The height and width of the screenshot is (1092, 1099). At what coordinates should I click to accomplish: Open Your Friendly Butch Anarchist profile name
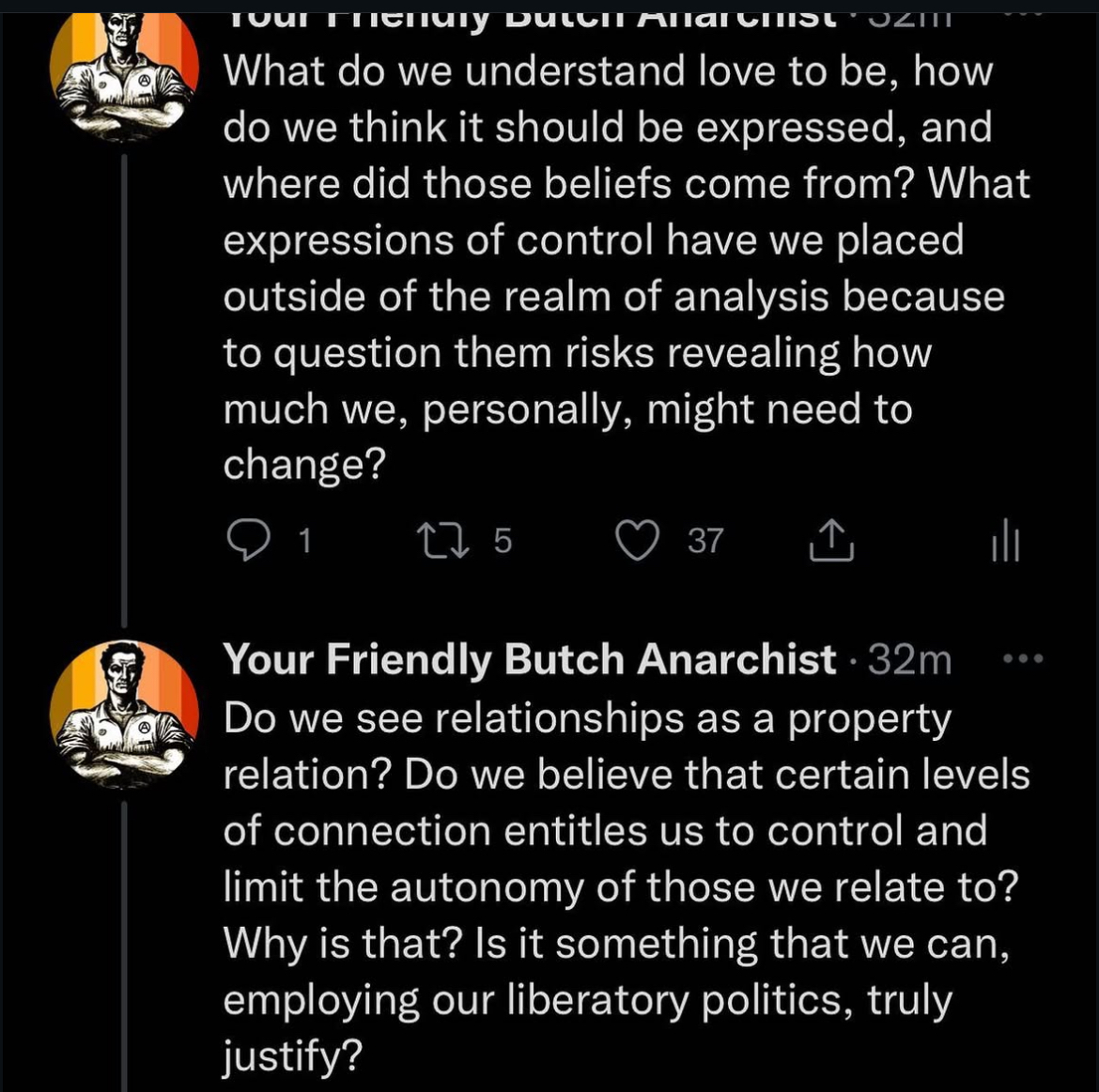529,659
